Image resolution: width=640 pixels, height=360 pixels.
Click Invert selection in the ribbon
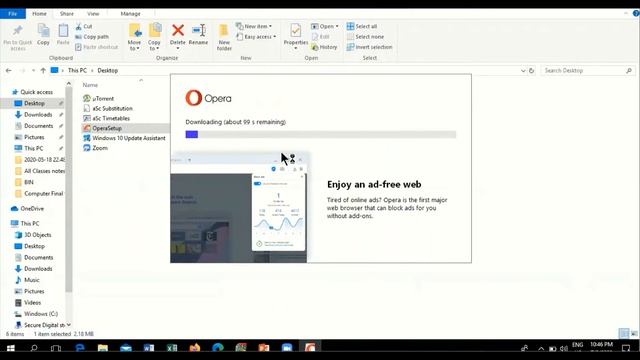[369, 47]
